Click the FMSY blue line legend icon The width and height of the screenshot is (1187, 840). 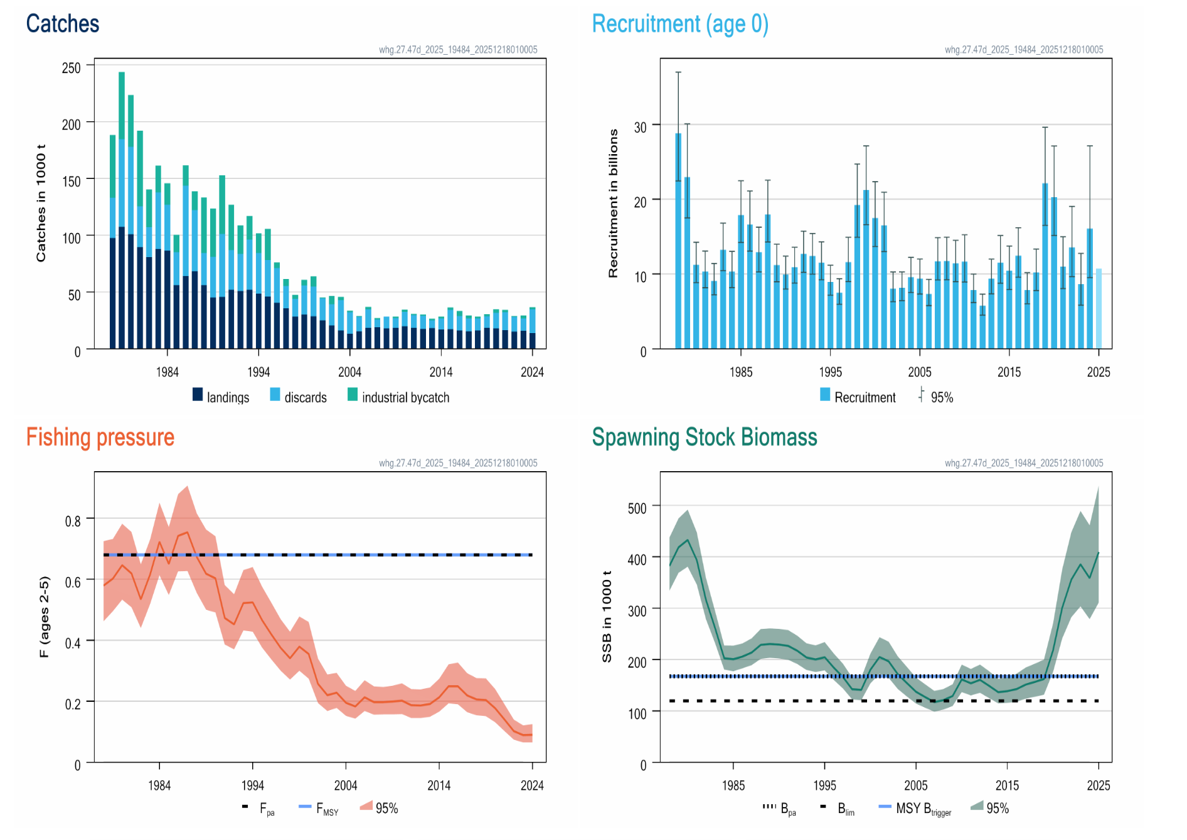[306, 808]
